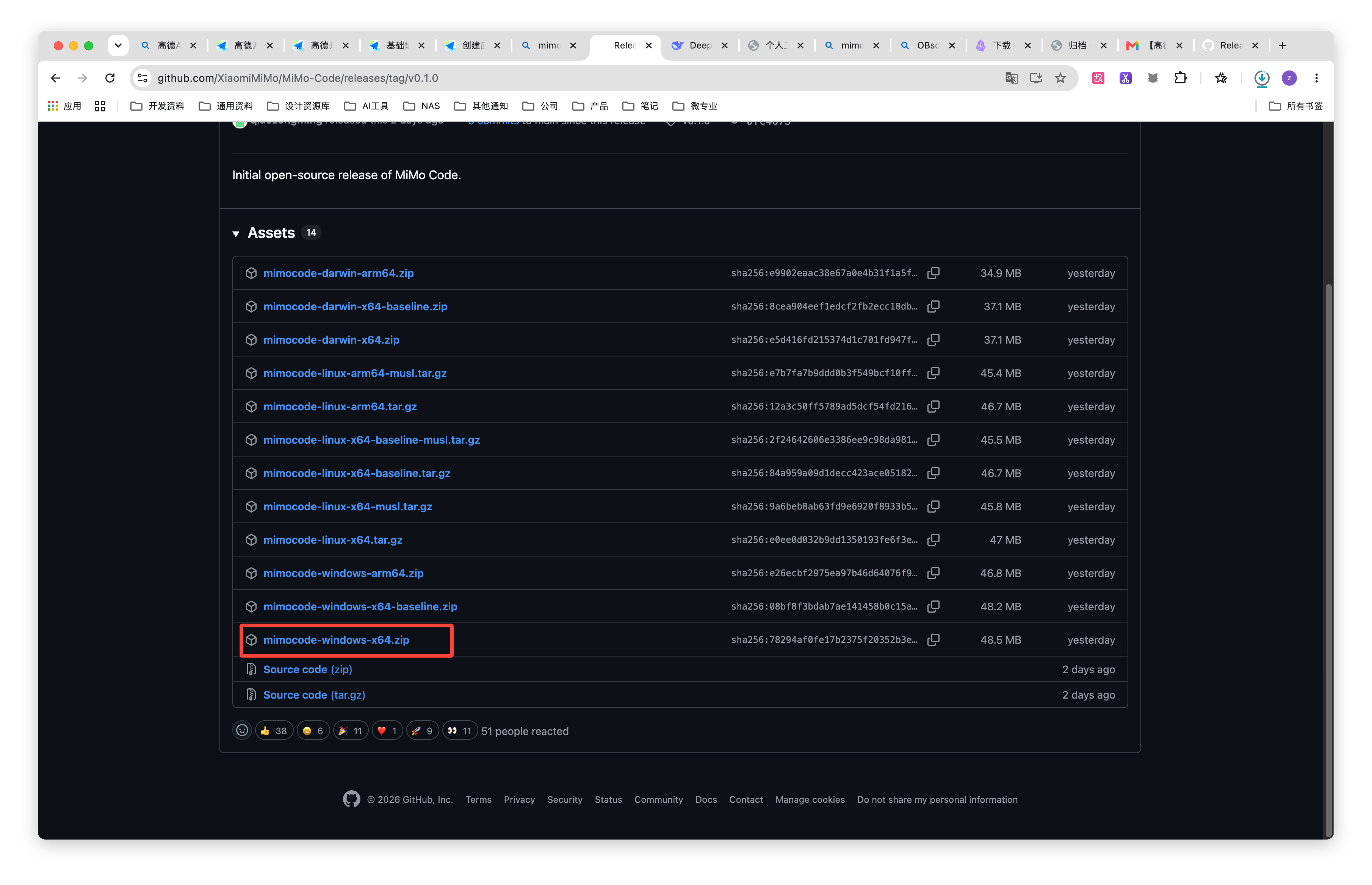Toggle the thumbs up reaction with 38

274,730
